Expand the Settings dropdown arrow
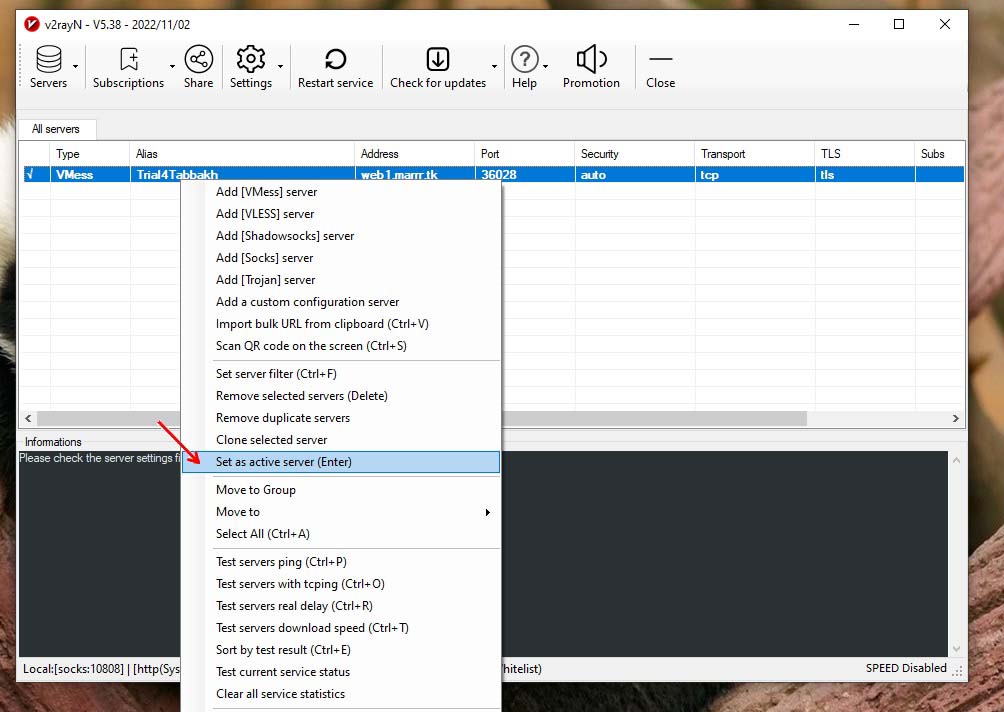1004x712 pixels. [280, 67]
